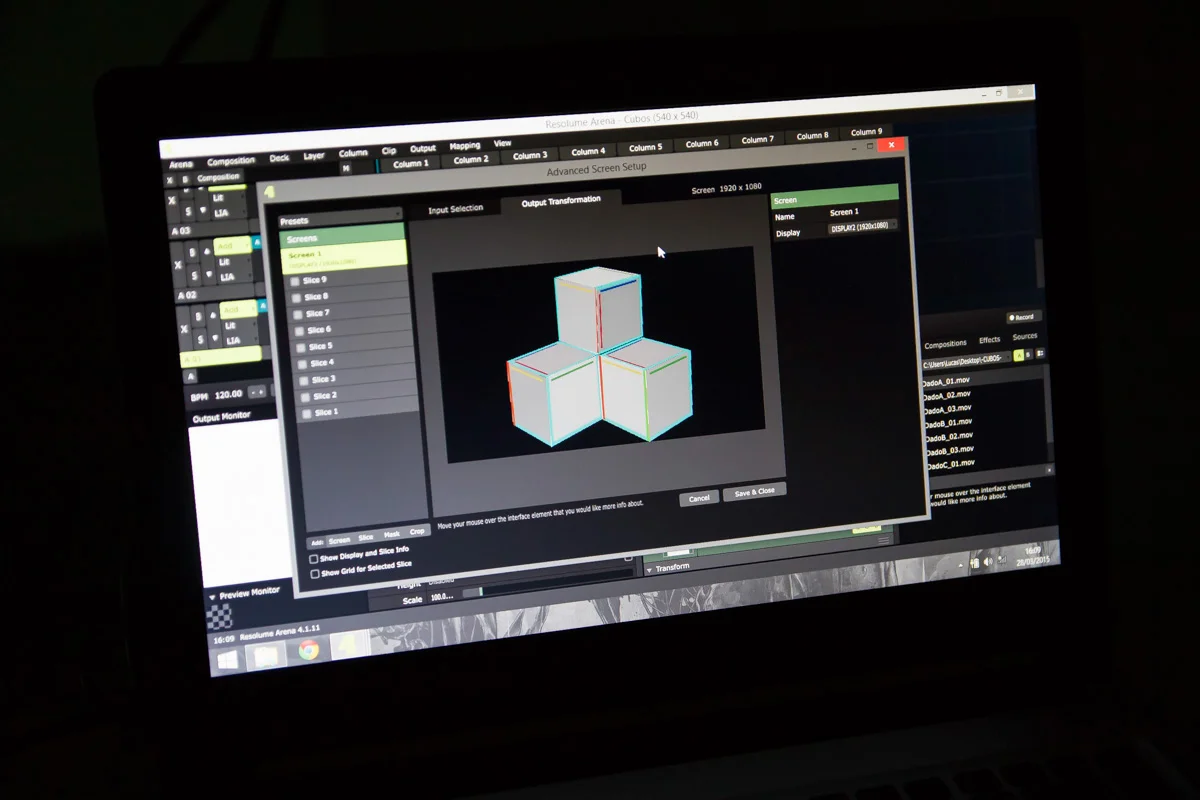Tick the Slice 7 checkbox
The width and height of the screenshot is (1200, 800).
(x=298, y=314)
